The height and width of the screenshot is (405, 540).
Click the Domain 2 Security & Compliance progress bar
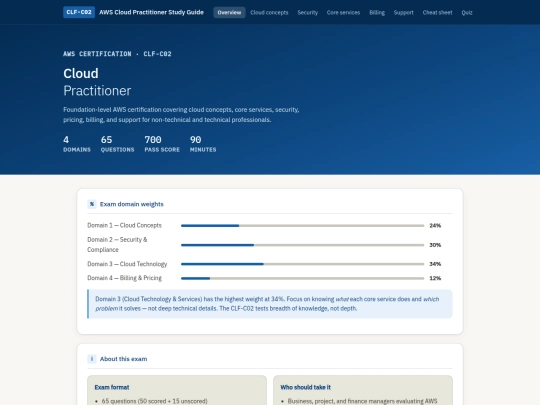(x=302, y=245)
